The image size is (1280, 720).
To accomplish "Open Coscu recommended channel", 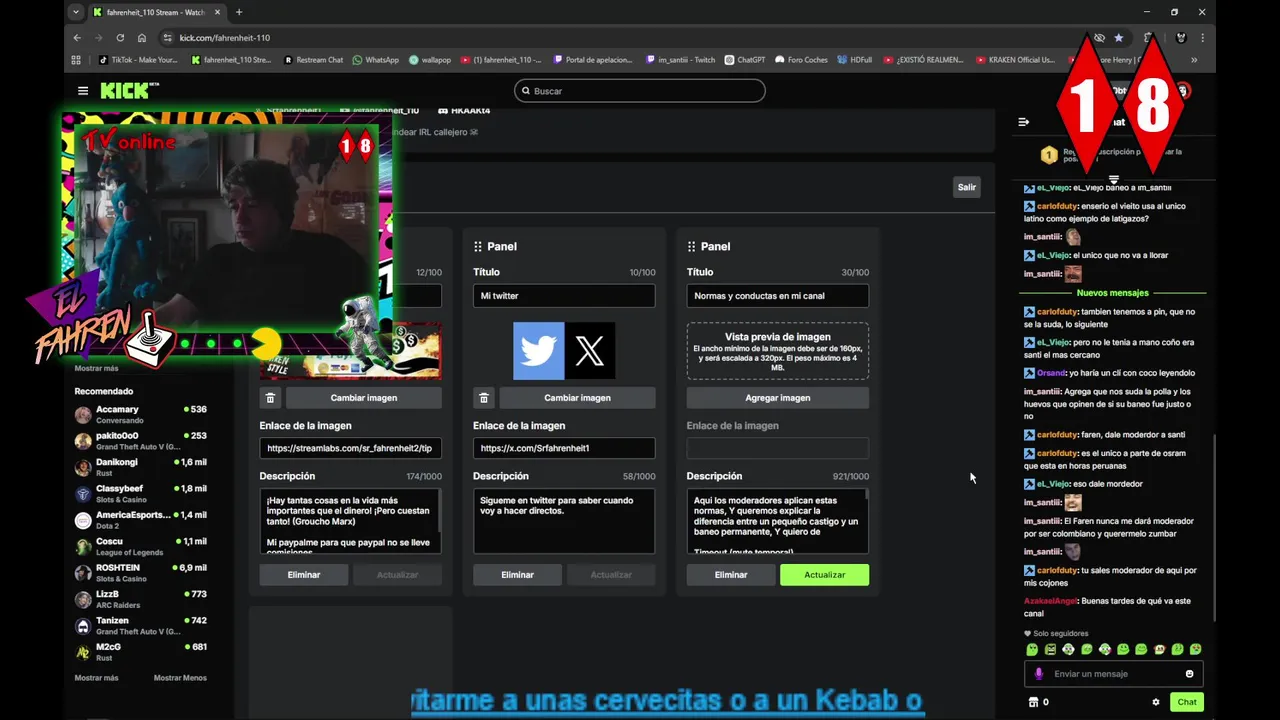I will click(141, 546).
